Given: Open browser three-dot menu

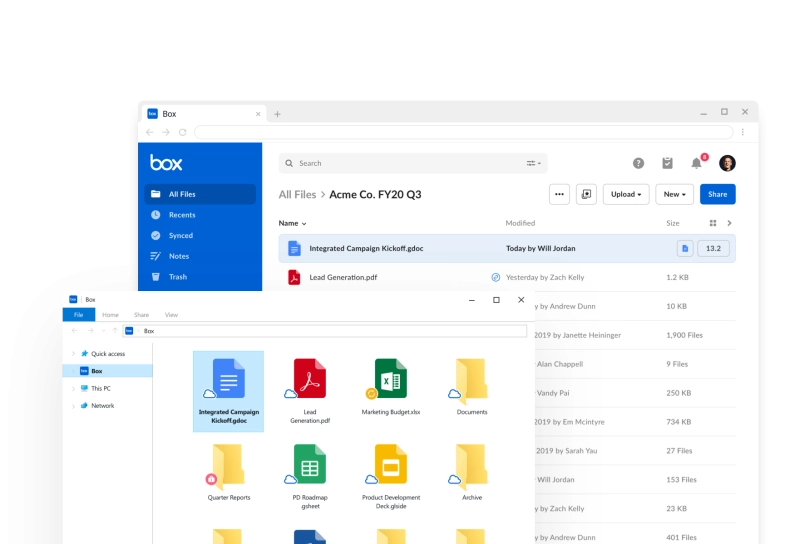Looking at the screenshot, I should (743, 132).
